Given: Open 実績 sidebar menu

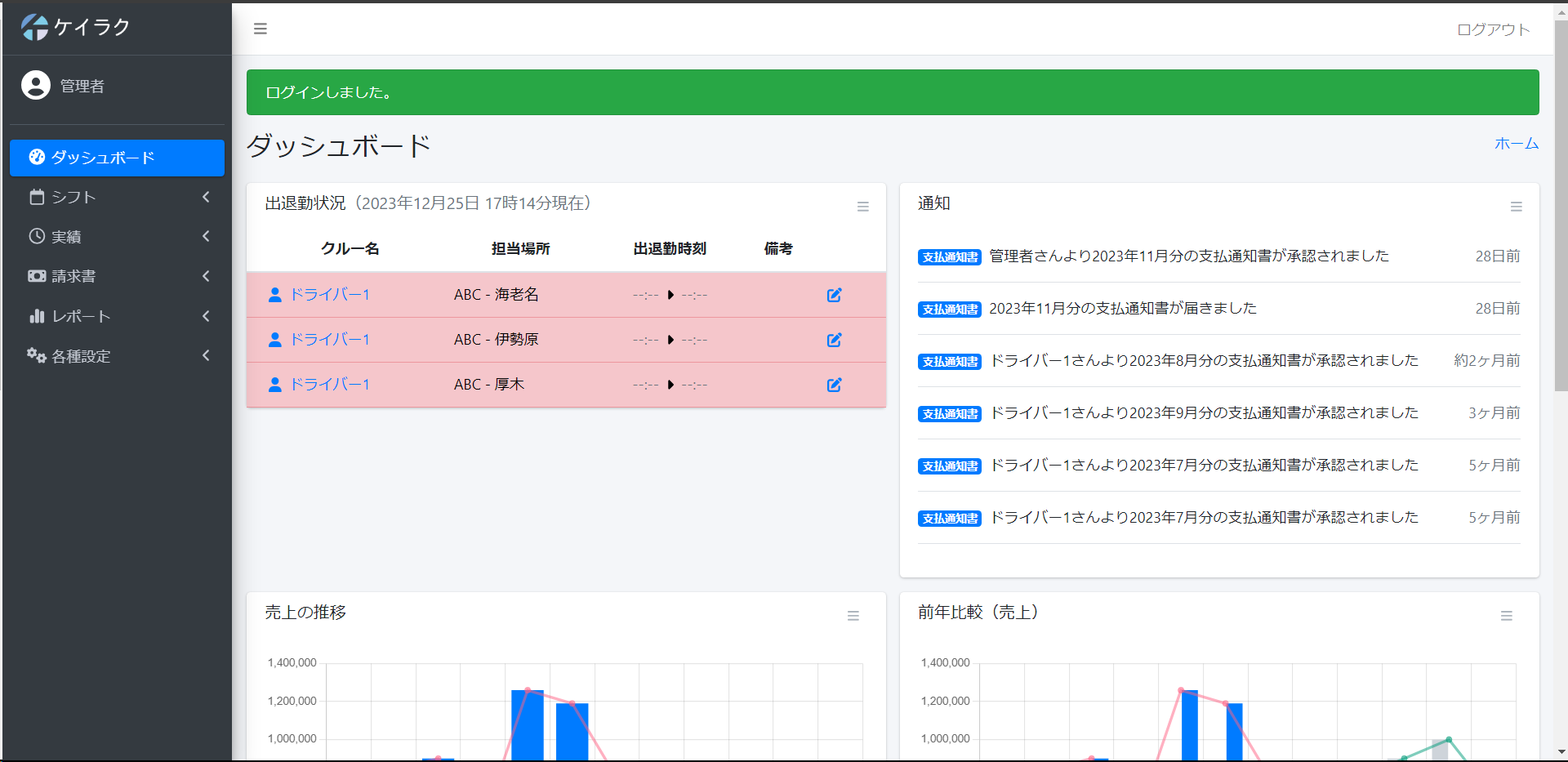Looking at the screenshot, I should pyautogui.click(x=117, y=237).
